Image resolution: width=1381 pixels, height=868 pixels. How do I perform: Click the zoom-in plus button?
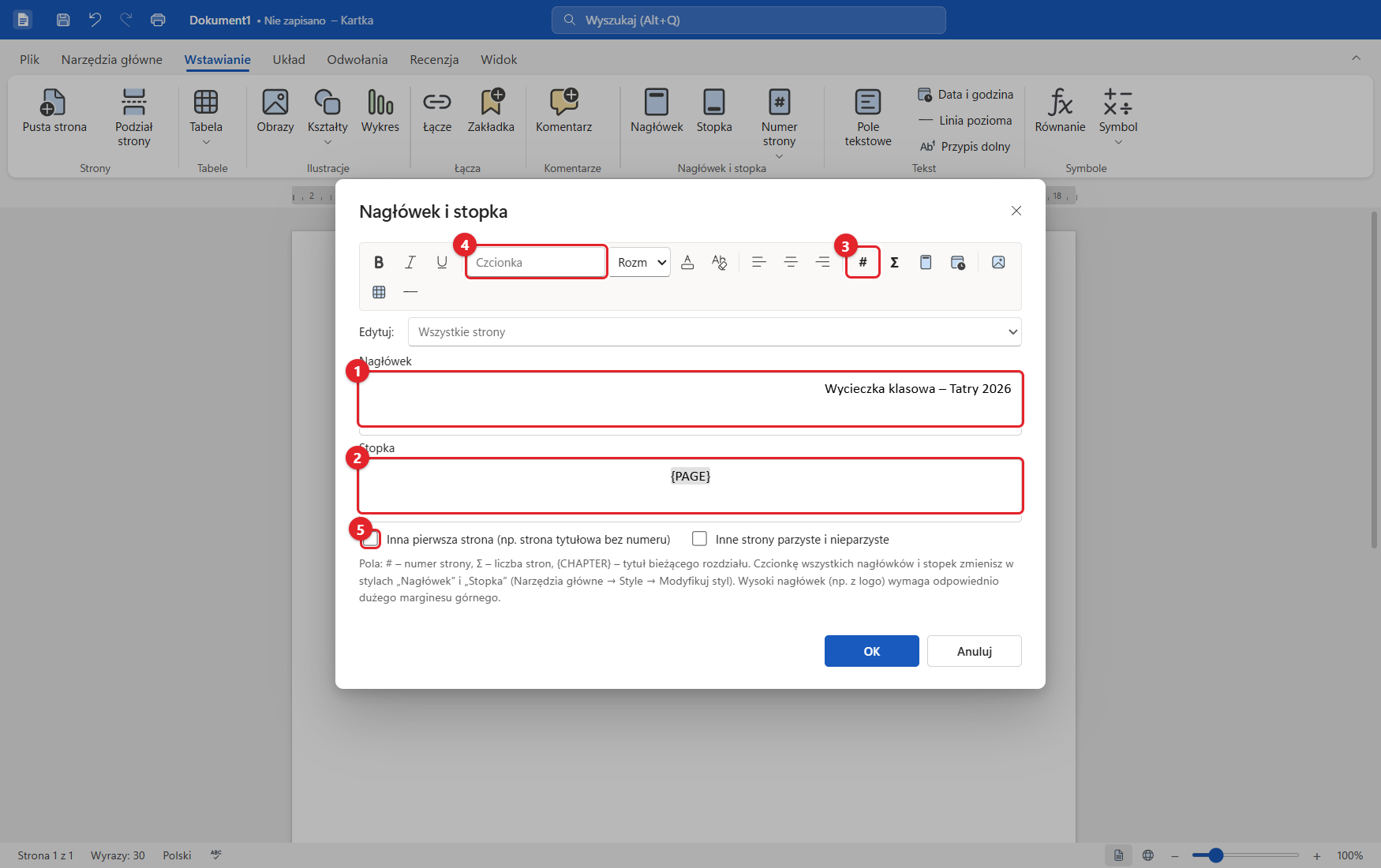tap(1317, 855)
